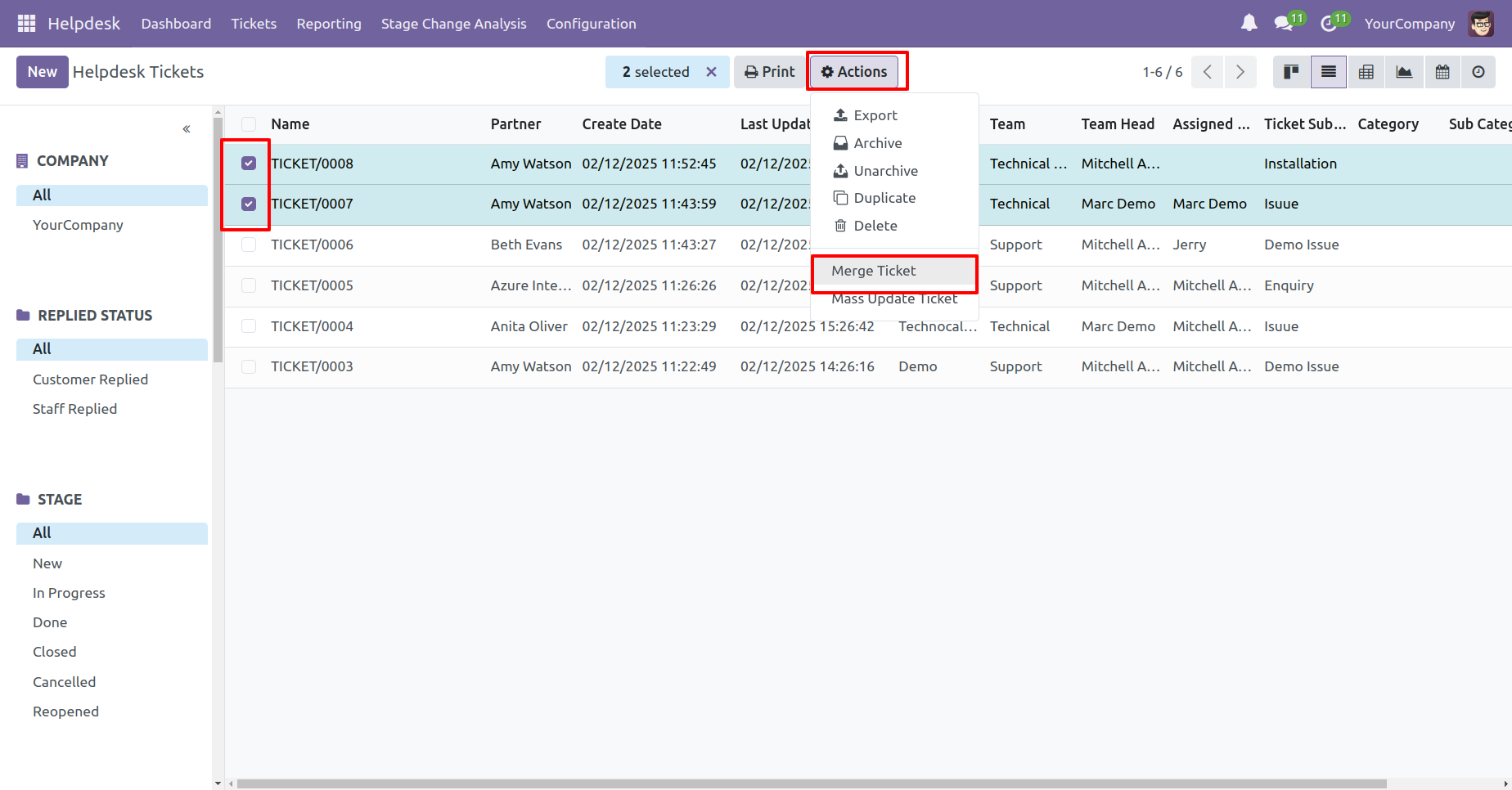
Task: Check TICKET/0004 checkbox
Action: pyautogui.click(x=249, y=326)
